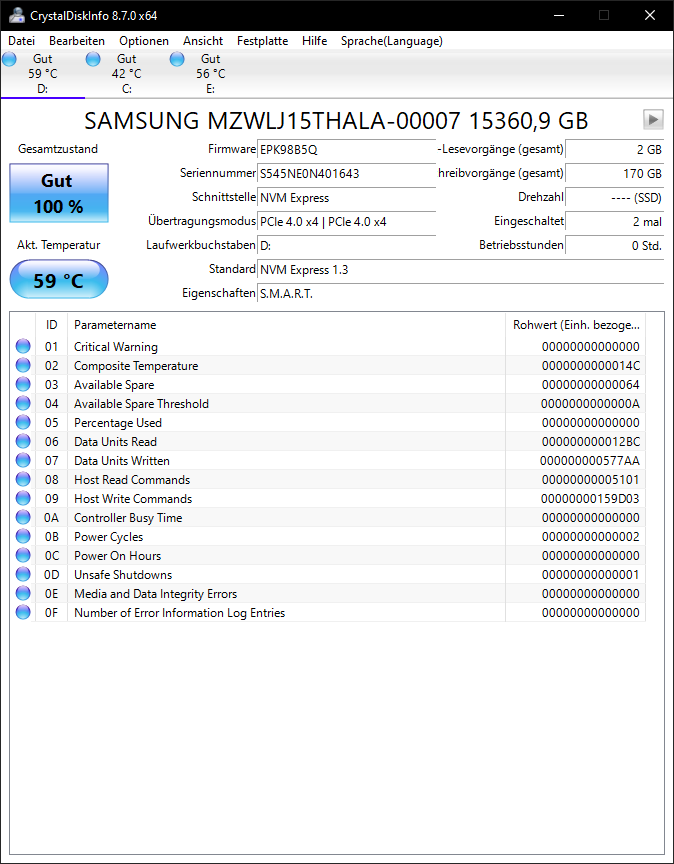Click blue status orb for Host Write Commands
Screen dimensions: 674x864
pos(23,499)
